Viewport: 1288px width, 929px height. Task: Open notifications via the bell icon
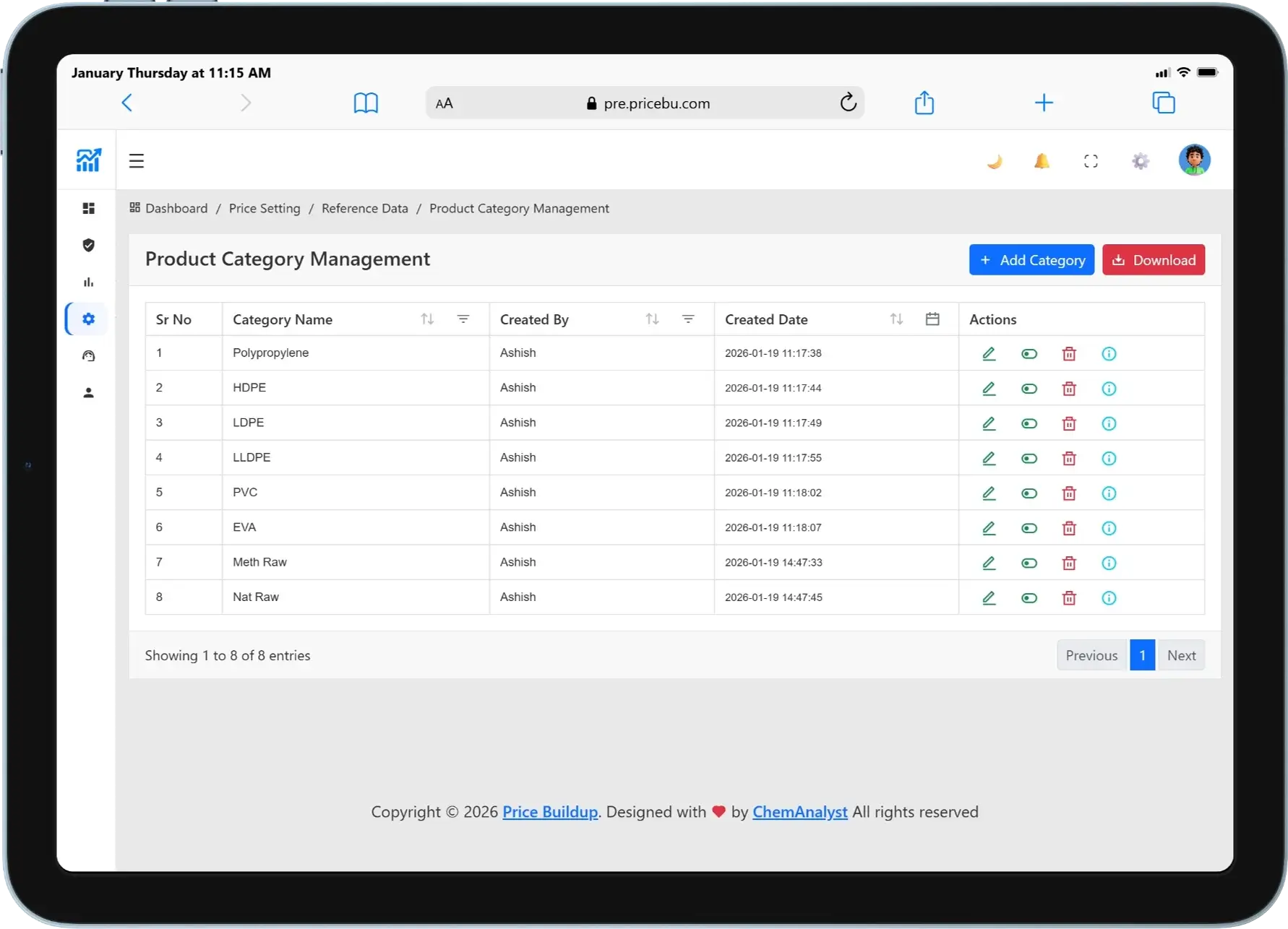point(1042,160)
